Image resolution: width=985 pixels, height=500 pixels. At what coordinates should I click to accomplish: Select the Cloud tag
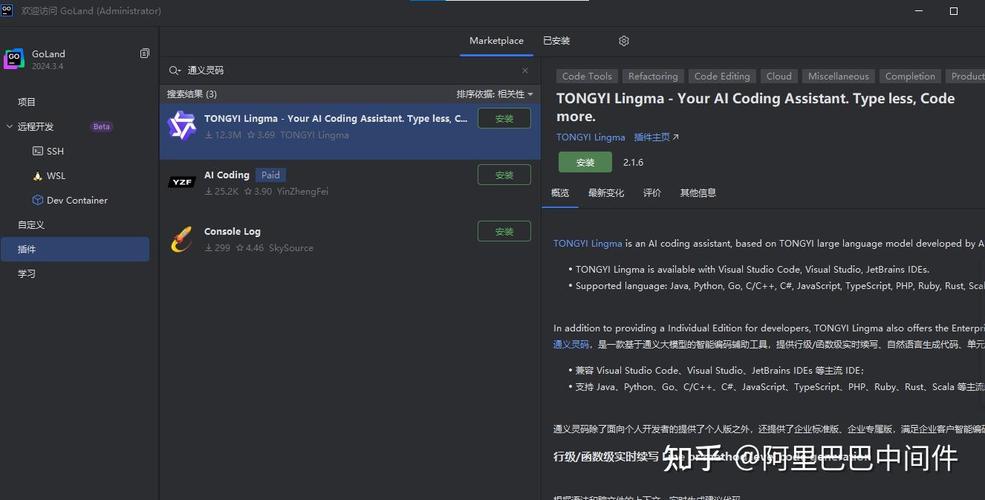(x=779, y=77)
